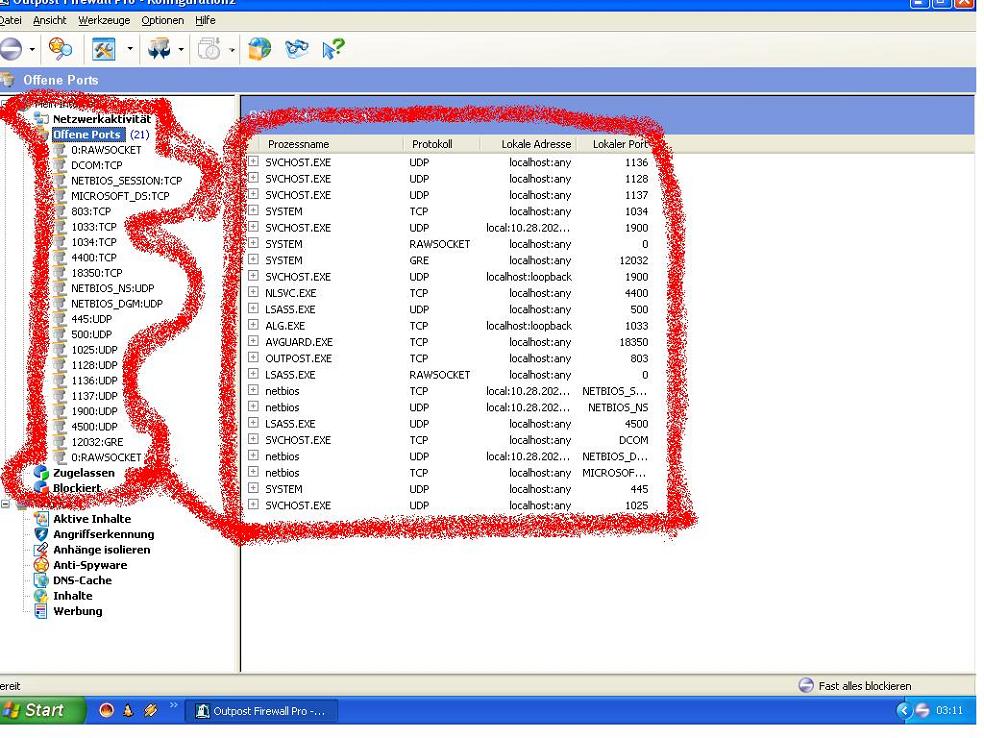This screenshot has height=738, width=984.
Task: Click the Fast alles blockieren status icon
Action: point(806,685)
